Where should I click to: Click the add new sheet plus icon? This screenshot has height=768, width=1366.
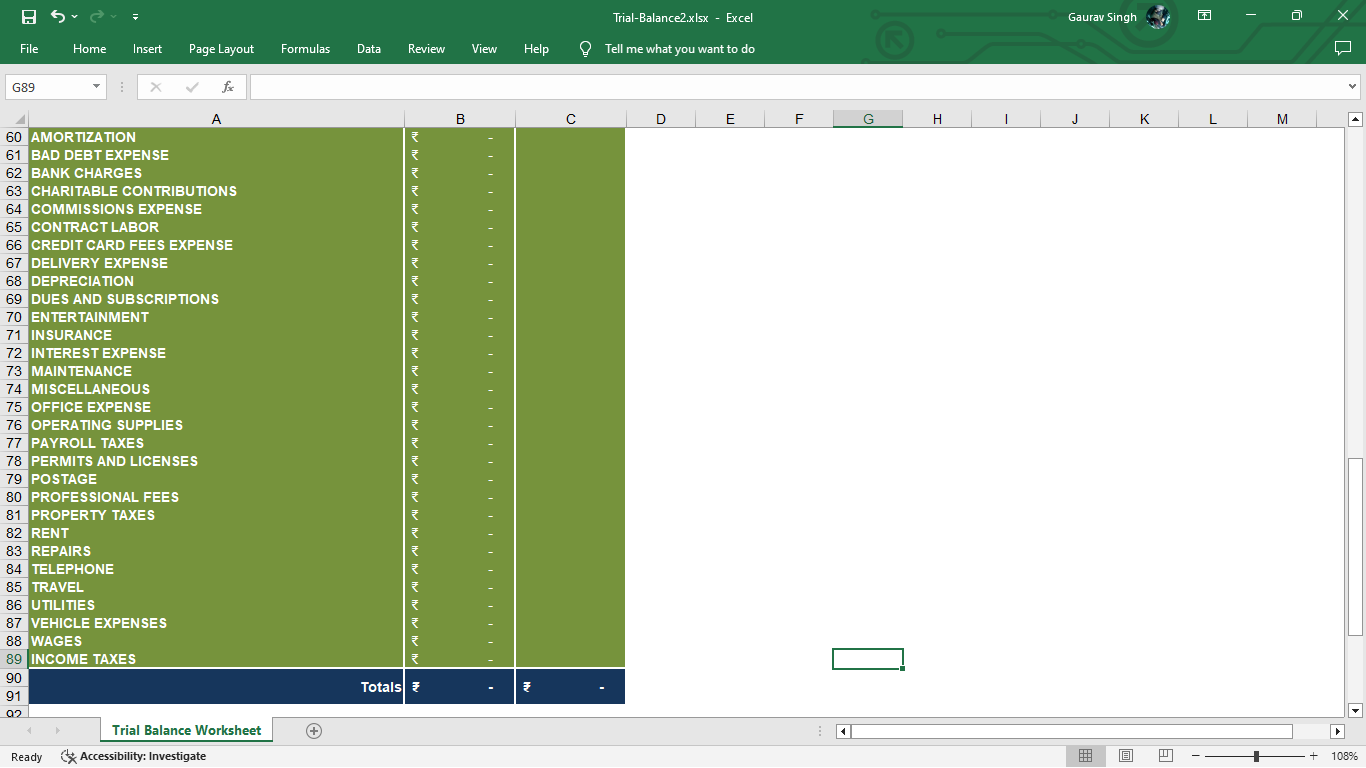click(x=314, y=731)
